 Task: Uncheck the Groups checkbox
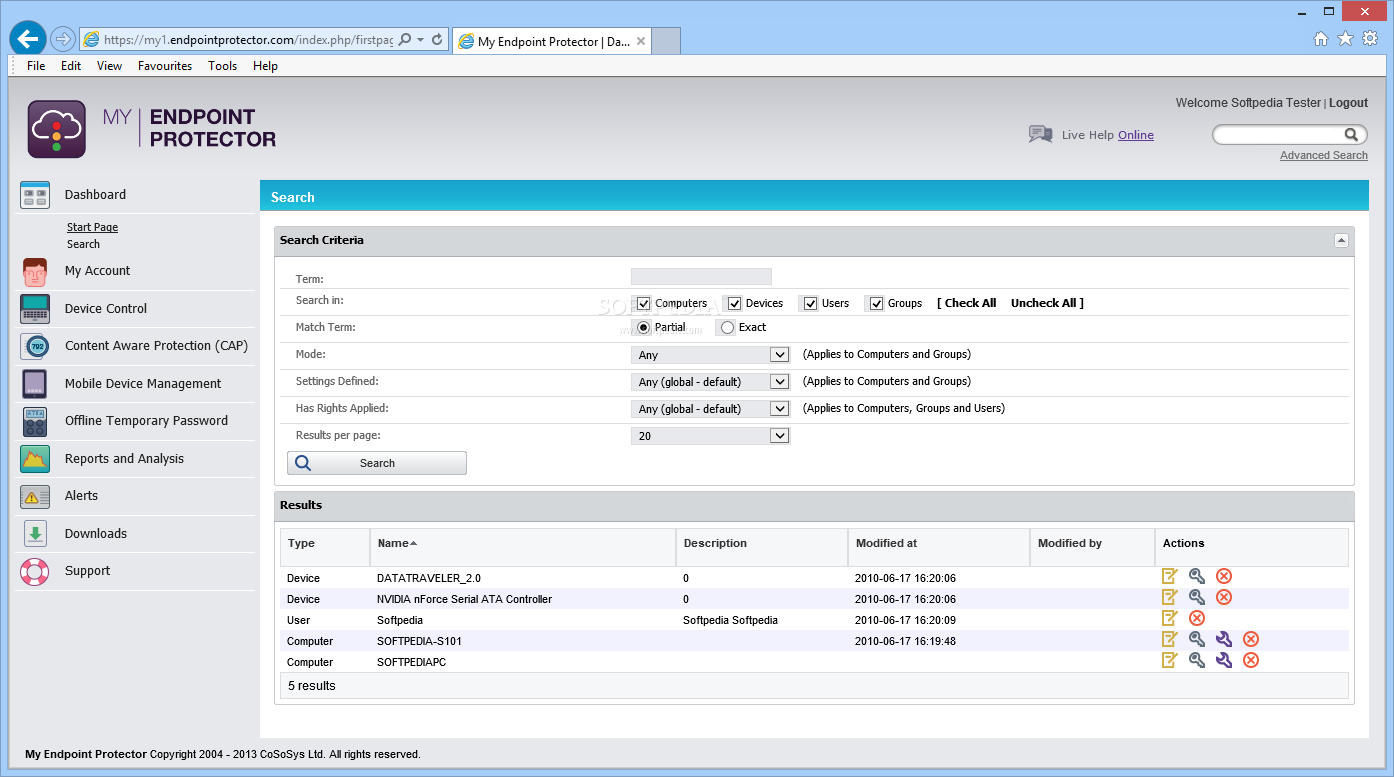[x=876, y=303]
